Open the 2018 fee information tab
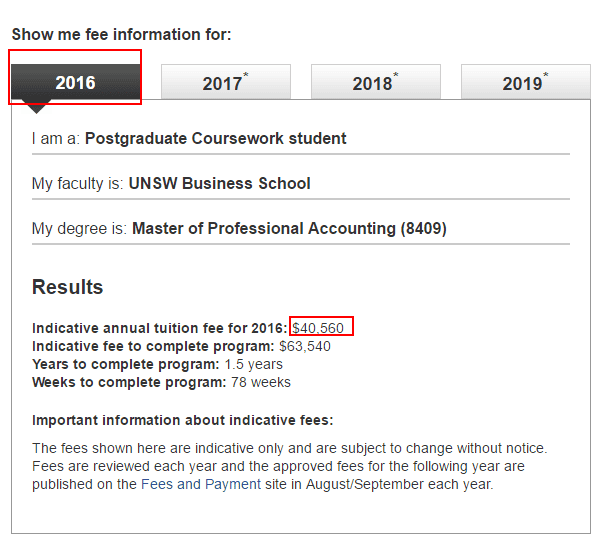This screenshot has width=595, height=548. (376, 82)
